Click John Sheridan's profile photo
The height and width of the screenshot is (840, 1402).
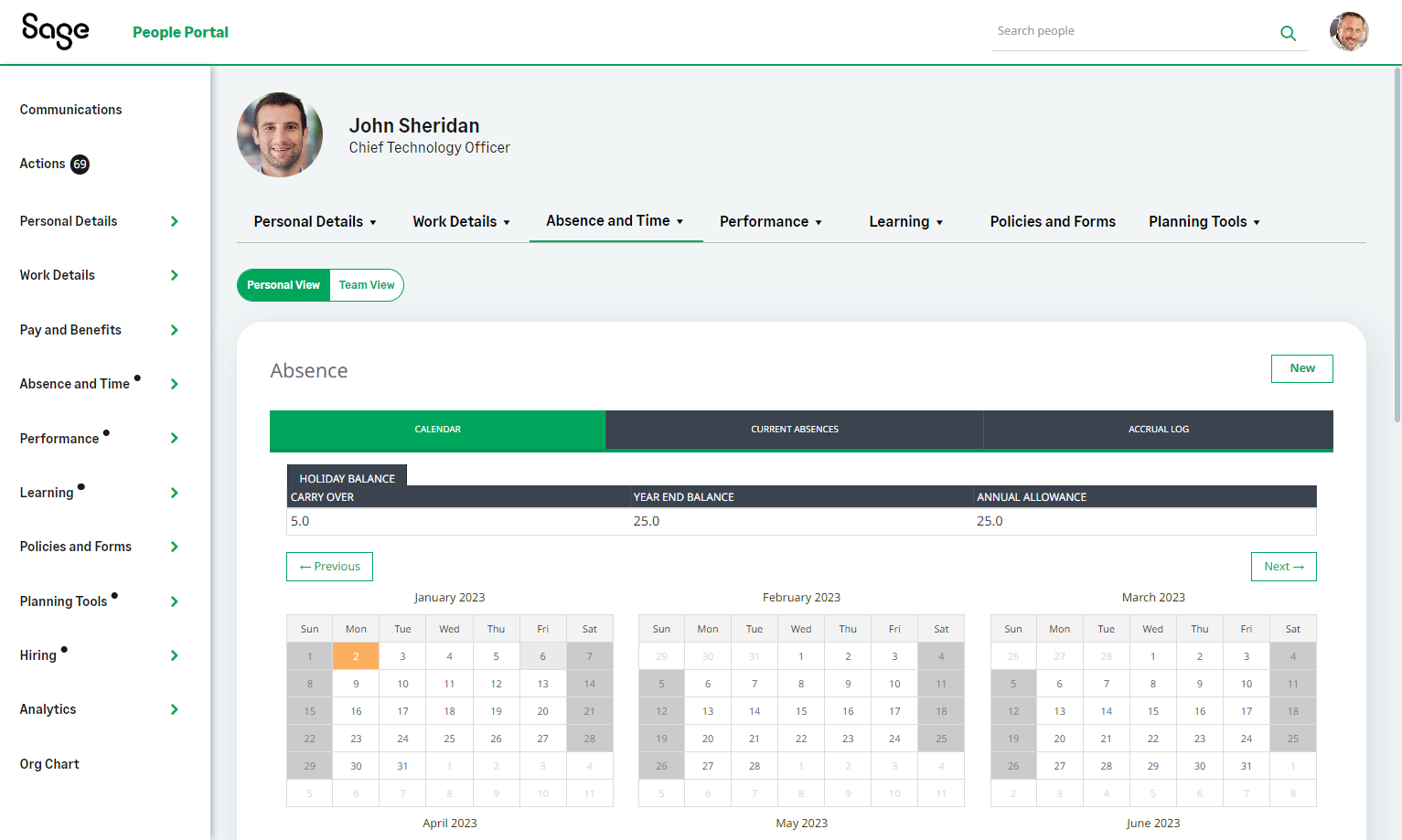(280, 134)
